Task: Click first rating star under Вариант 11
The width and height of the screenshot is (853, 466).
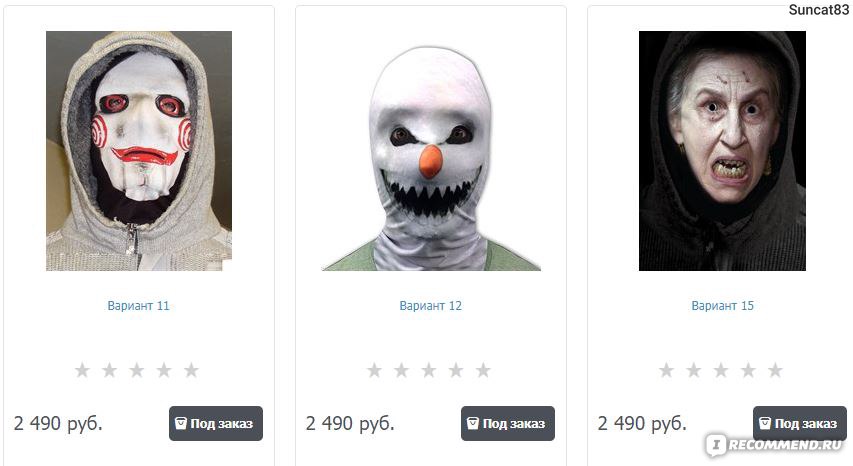Action: pyautogui.click(x=82, y=370)
